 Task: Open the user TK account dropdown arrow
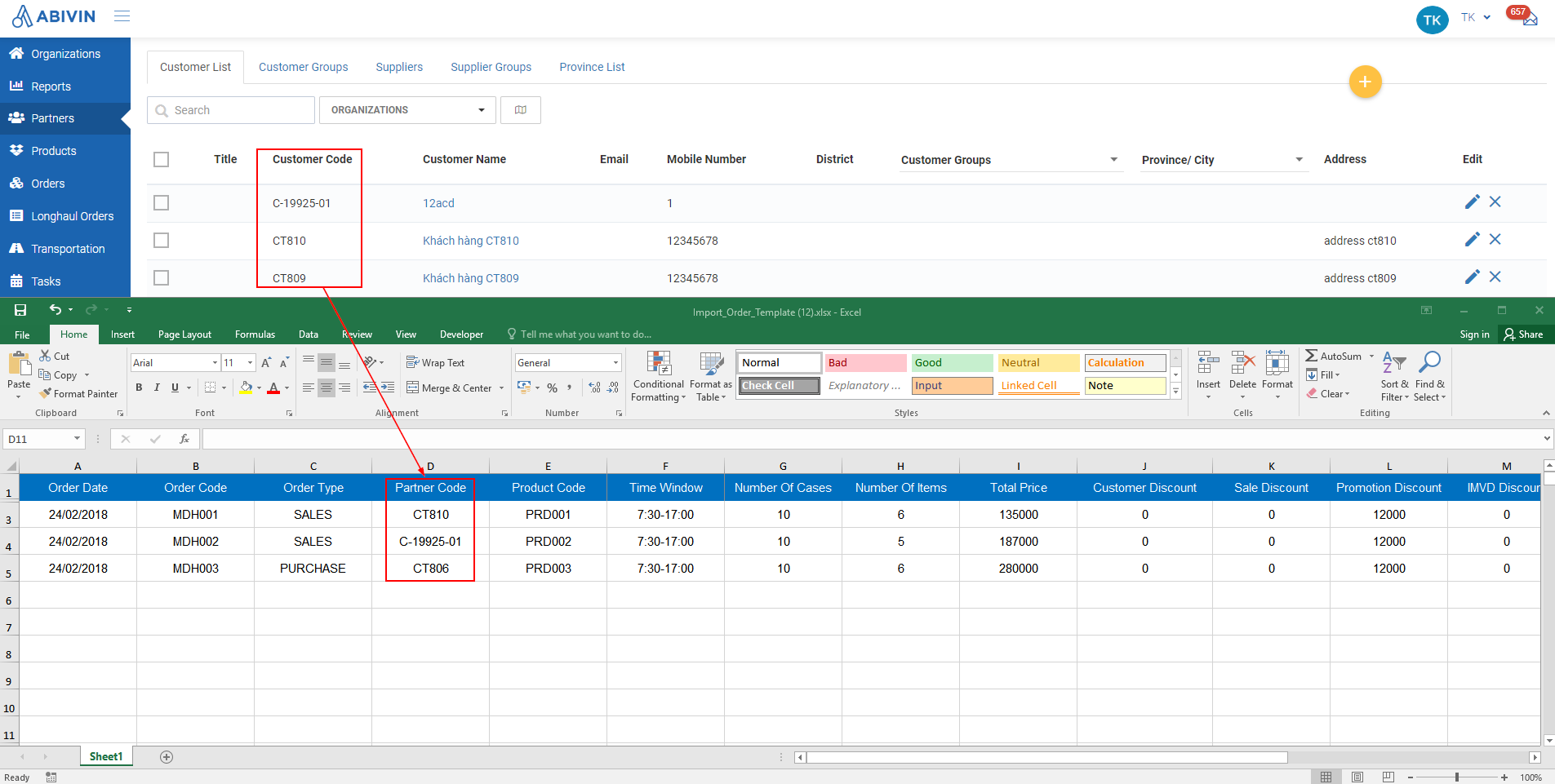click(x=1486, y=17)
